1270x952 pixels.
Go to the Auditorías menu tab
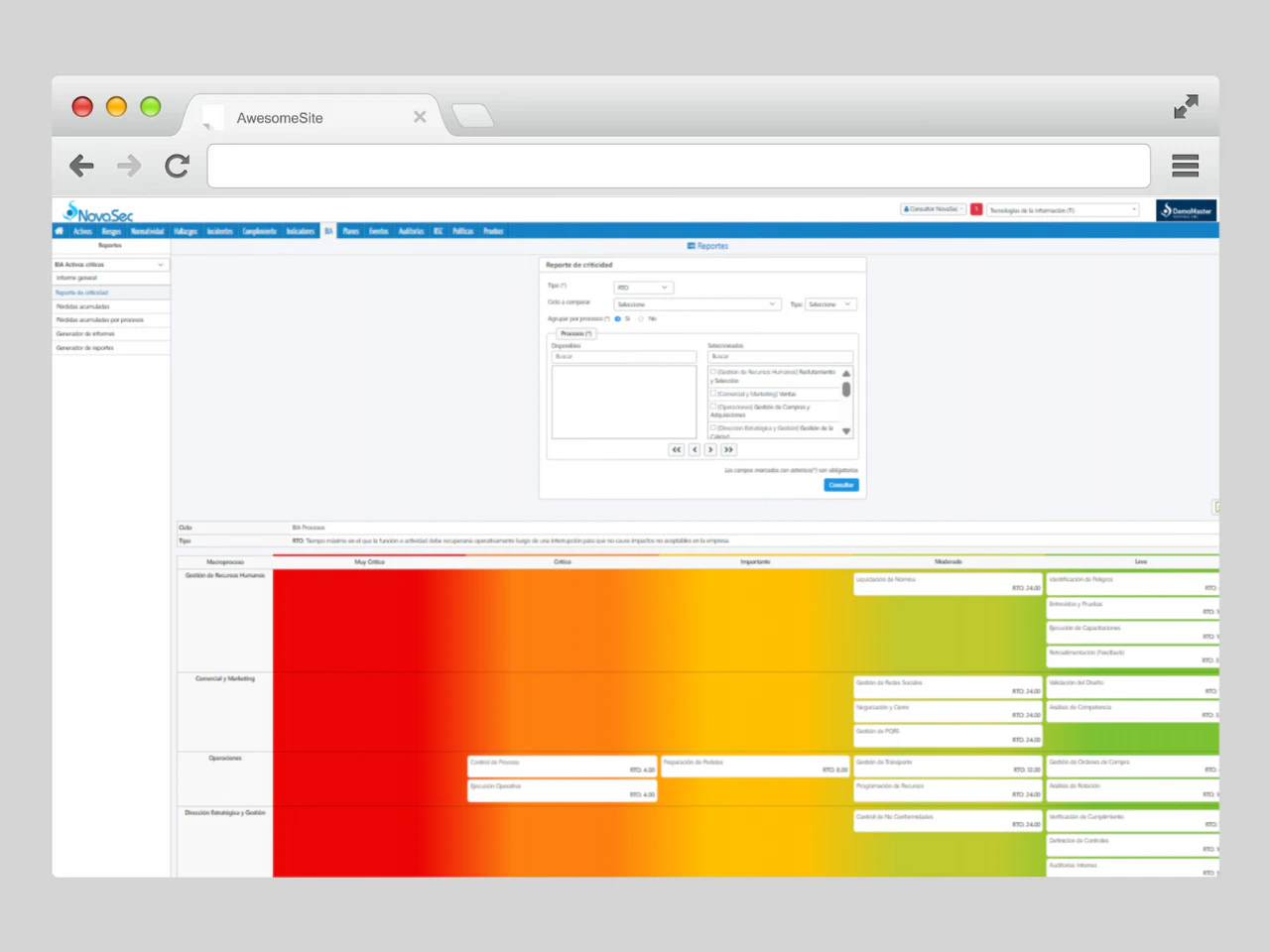[411, 231]
